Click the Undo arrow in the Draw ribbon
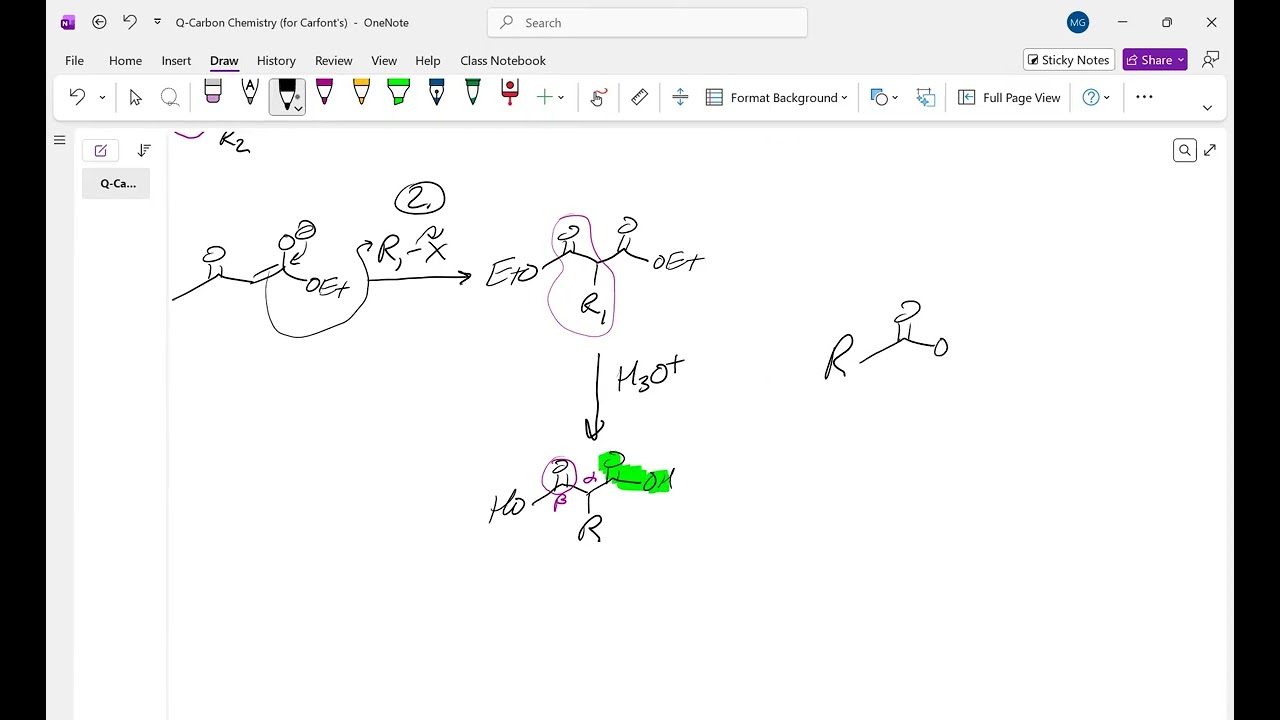The image size is (1280, 720). [x=77, y=97]
